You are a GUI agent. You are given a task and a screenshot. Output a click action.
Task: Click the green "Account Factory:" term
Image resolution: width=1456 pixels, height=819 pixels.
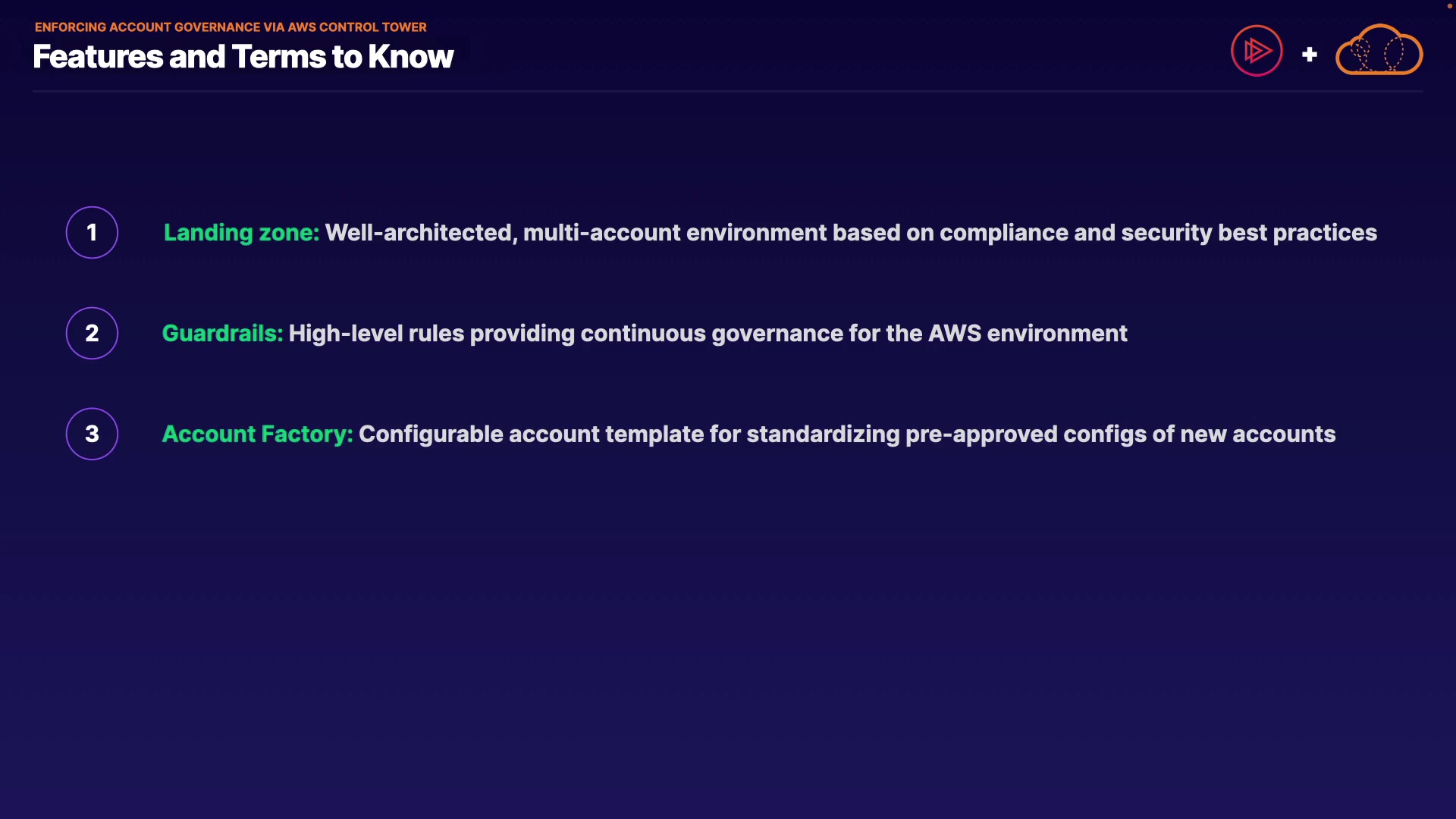coord(257,434)
